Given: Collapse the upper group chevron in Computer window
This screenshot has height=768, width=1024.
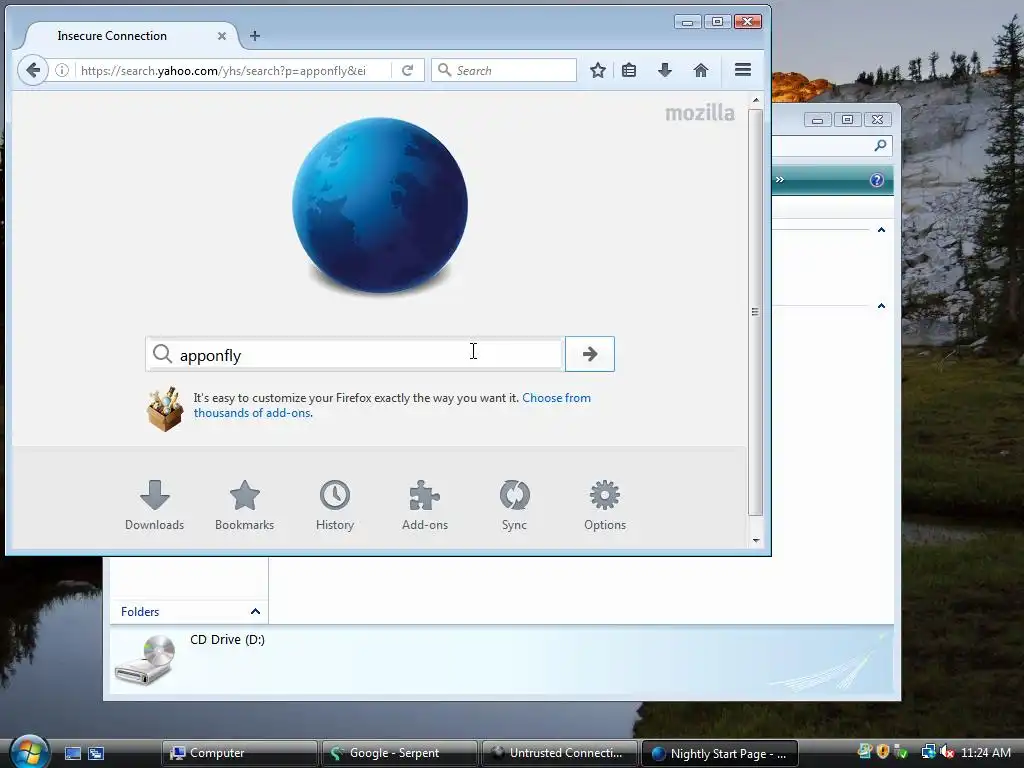Looking at the screenshot, I should [x=881, y=230].
